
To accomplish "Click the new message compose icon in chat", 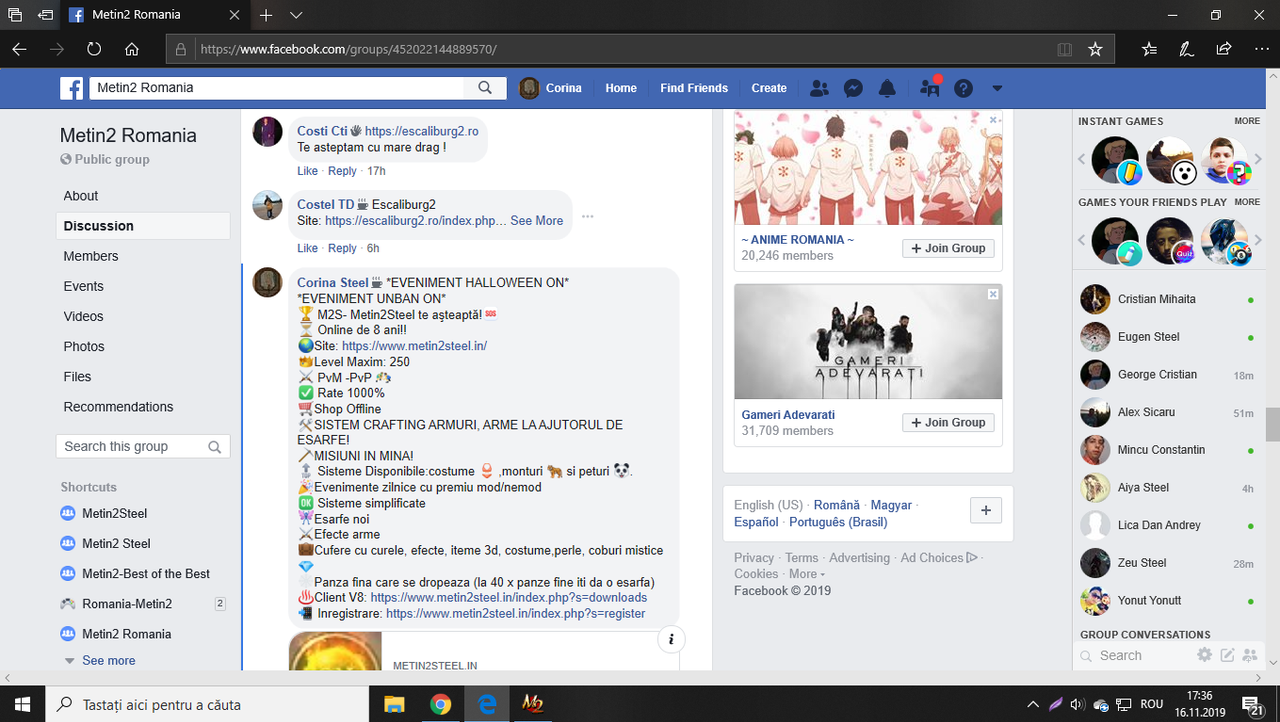I will pyautogui.click(x=1227, y=655).
